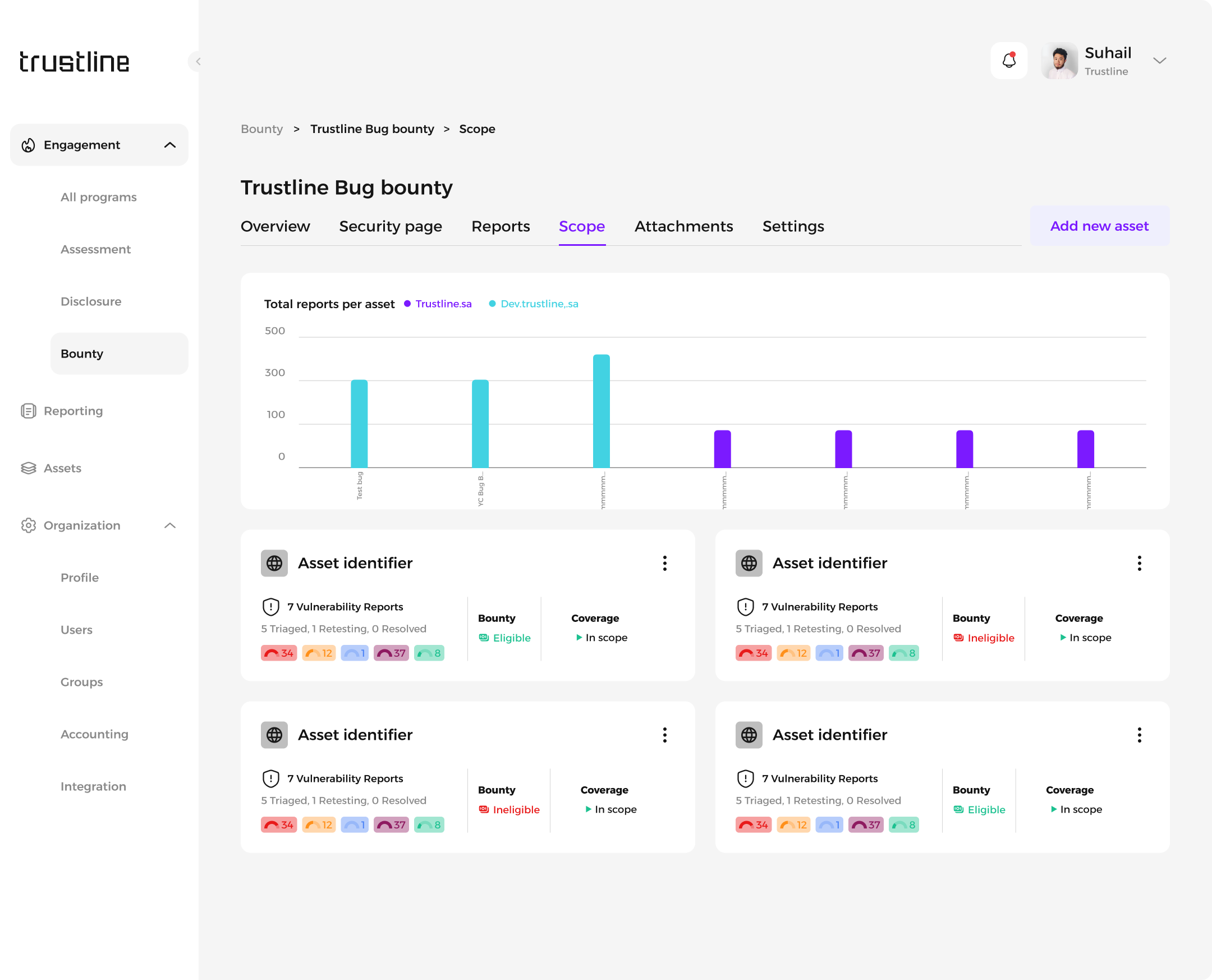
Task: Collapse the Organization section chevron
Action: pyautogui.click(x=170, y=525)
